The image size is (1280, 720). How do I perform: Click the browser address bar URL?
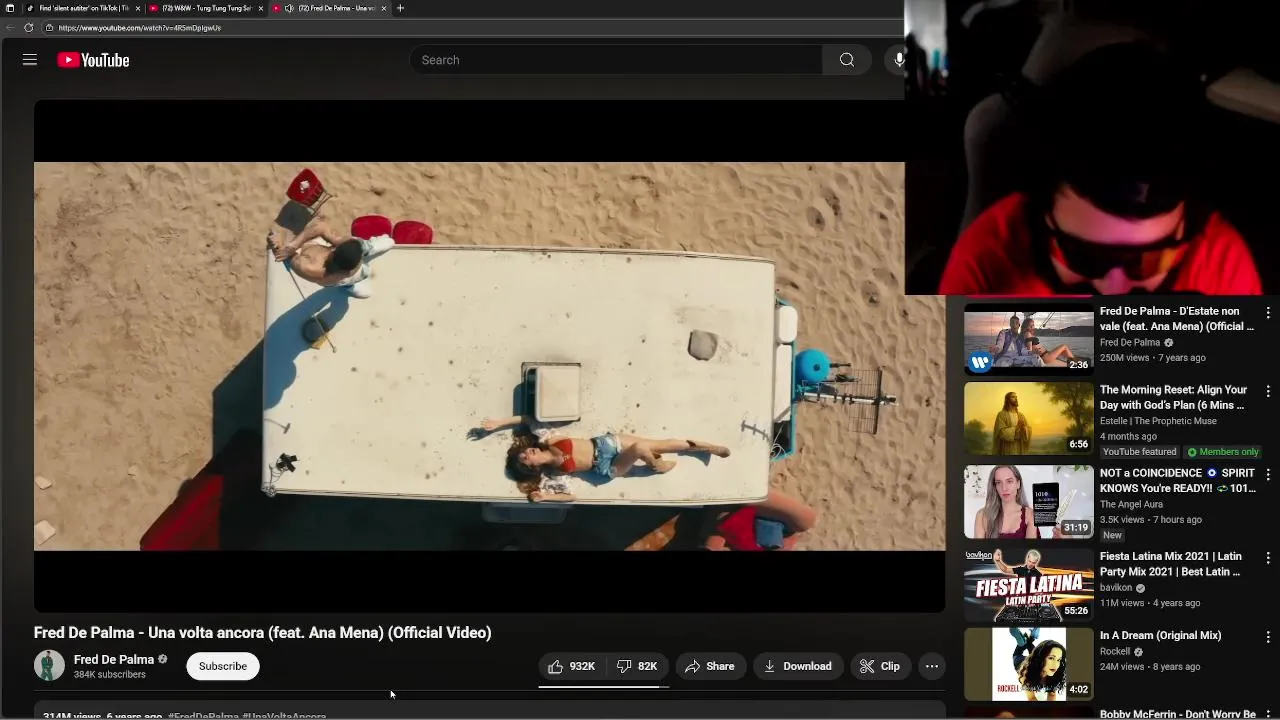click(x=140, y=28)
